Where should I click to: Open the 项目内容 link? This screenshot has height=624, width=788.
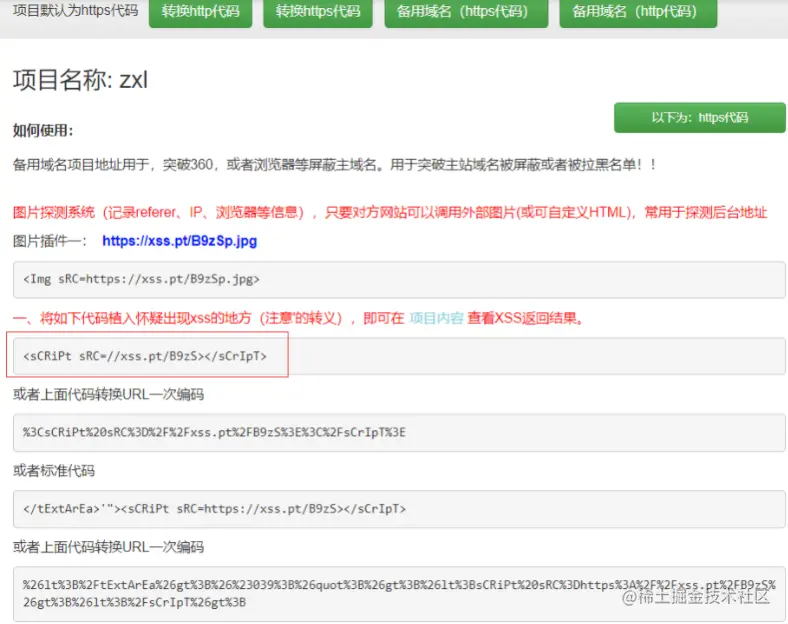[x=436, y=318]
